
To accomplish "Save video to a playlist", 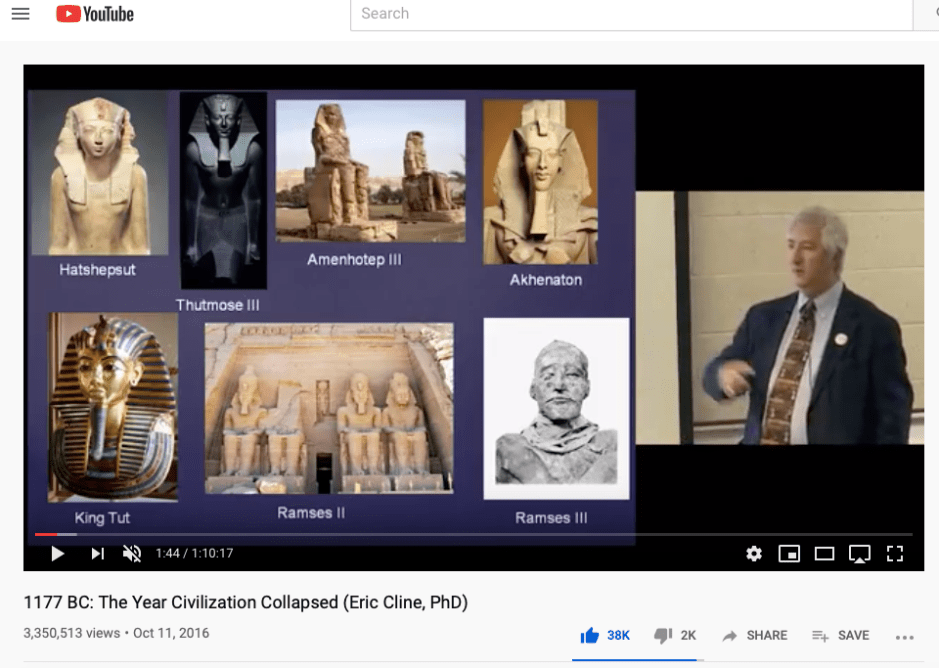I will click(840, 635).
